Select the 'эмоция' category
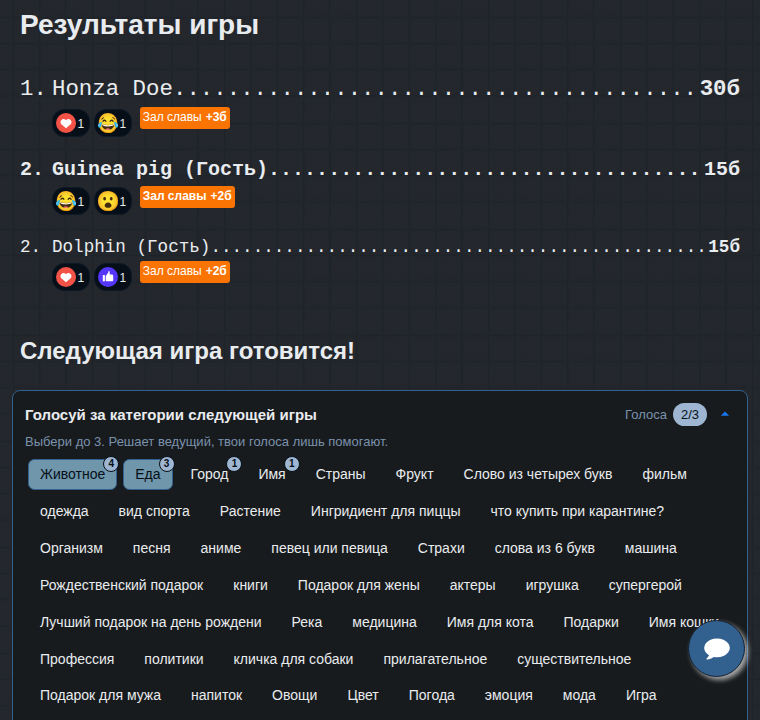760x720 pixels. click(x=508, y=695)
